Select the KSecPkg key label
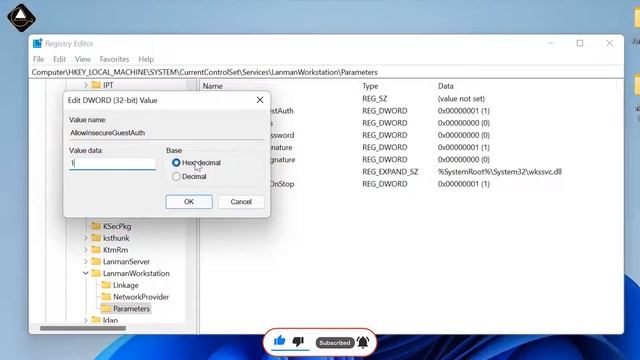This screenshot has height=360, width=640. pyautogui.click(x=117, y=226)
